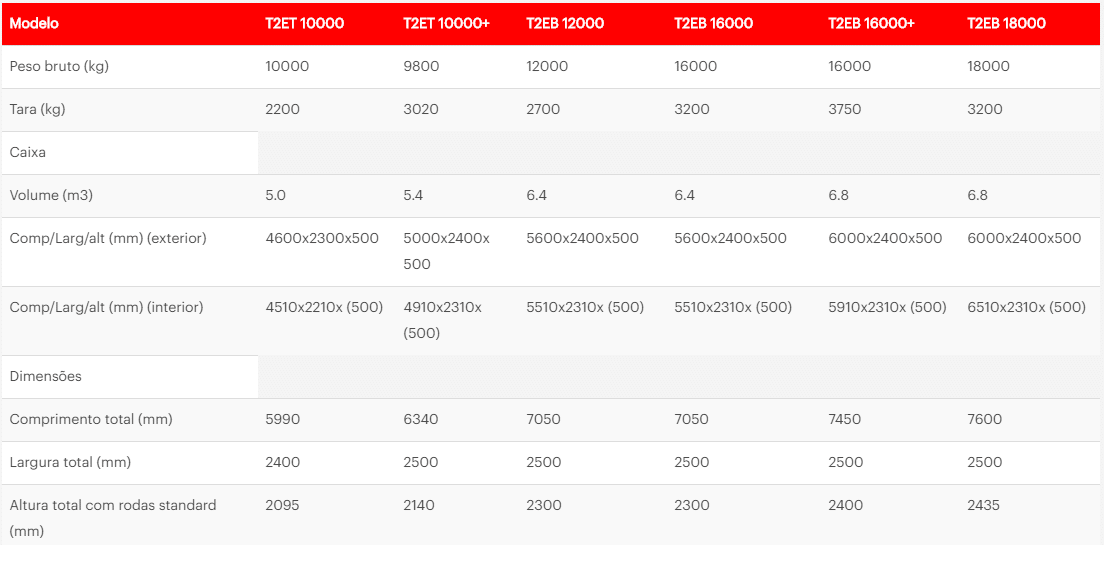Viewport: 1104px width, 582px height.
Task: Click interior size '6510x2310x (500)'
Action: click(1027, 307)
